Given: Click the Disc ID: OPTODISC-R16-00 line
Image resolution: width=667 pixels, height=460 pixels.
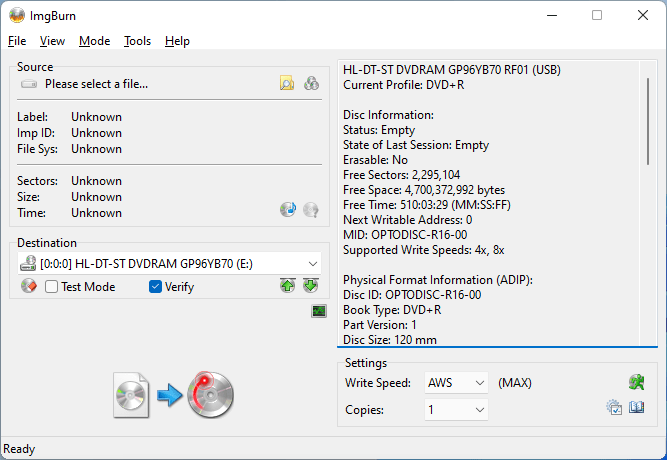Looking at the screenshot, I should [x=412, y=294].
